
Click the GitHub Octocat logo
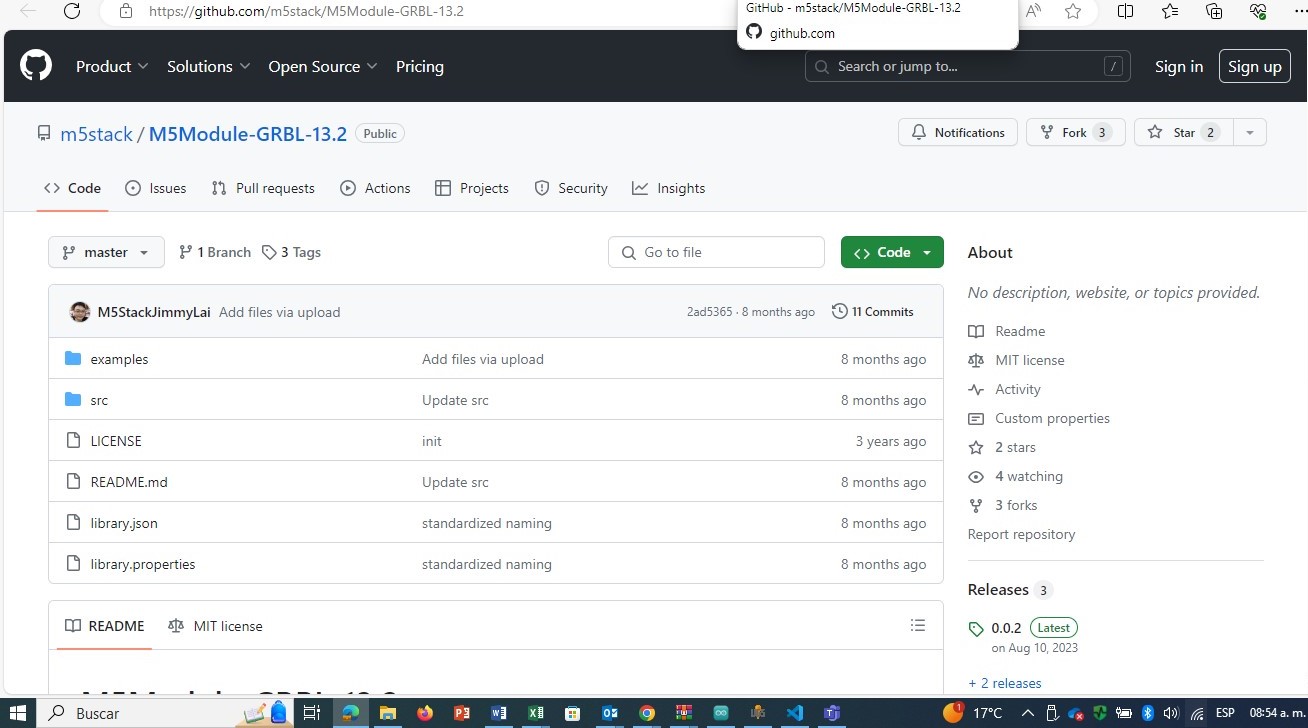coord(36,66)
